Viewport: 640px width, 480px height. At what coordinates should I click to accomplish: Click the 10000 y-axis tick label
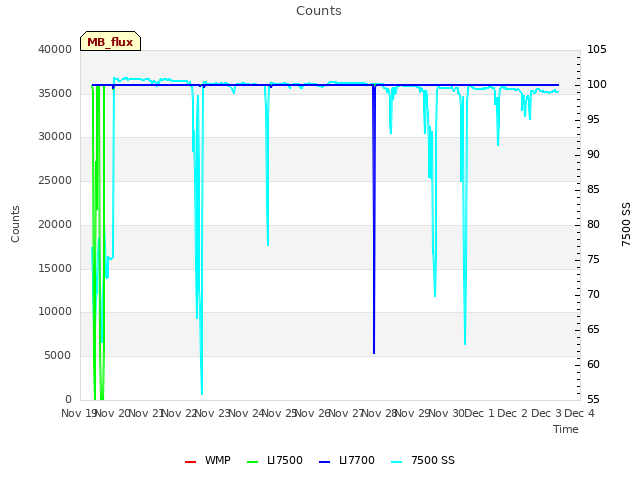[55, 311]
